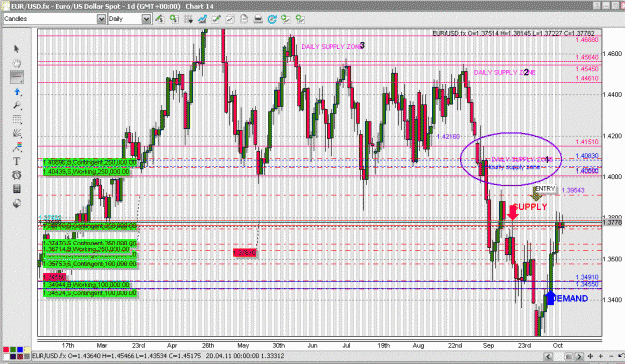Image resolution: width=625 pixels, height=364 pixels.
Task: Click the 'DAILY SUPPLY ZONE 3' label
Action: [333, 46]
